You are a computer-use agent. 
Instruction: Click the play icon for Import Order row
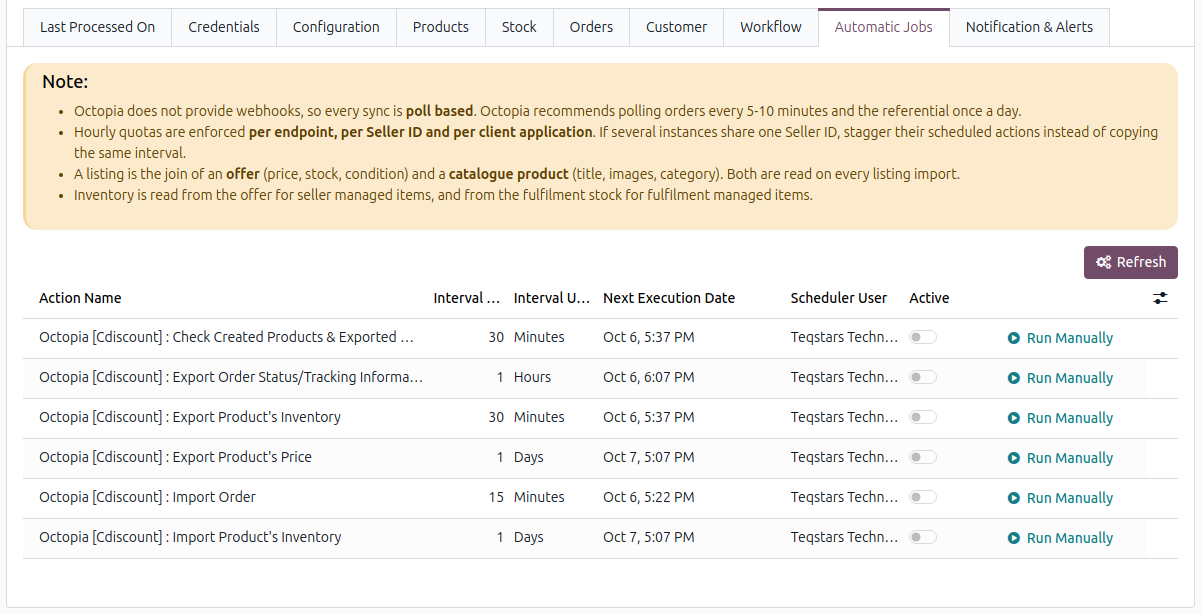coord(1014,498)
